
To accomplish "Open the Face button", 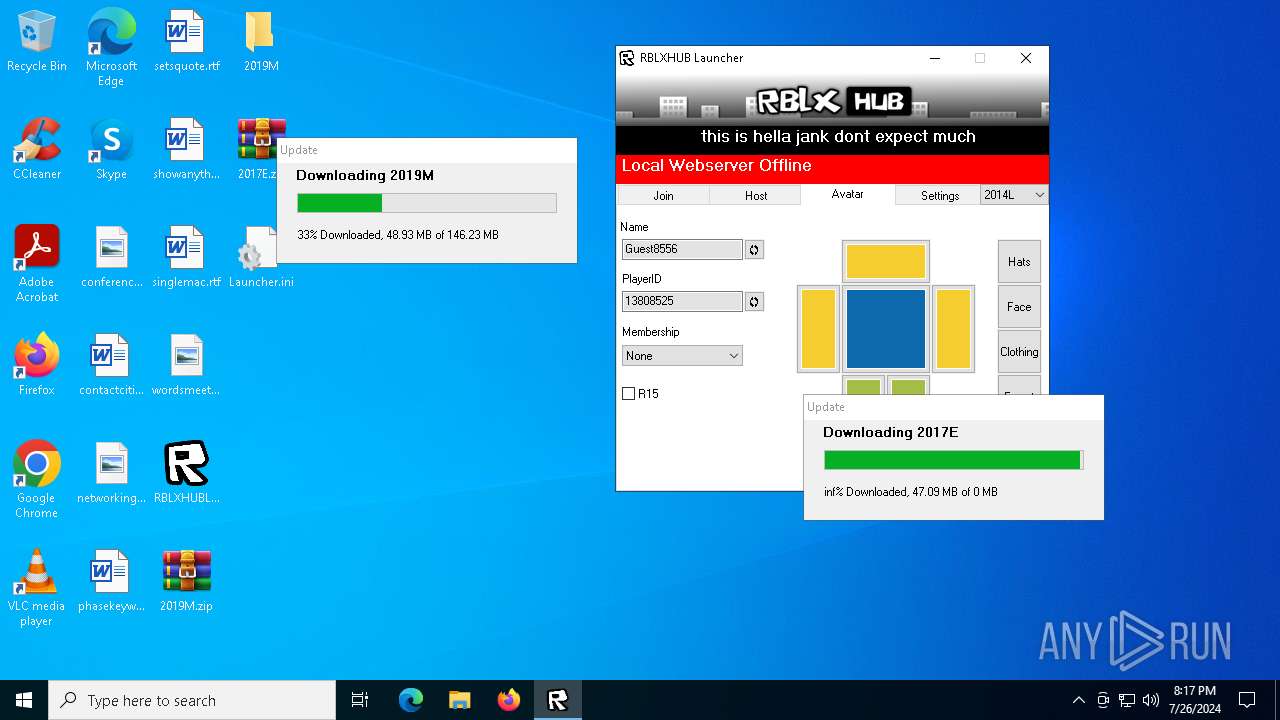I will [1019, 307].
